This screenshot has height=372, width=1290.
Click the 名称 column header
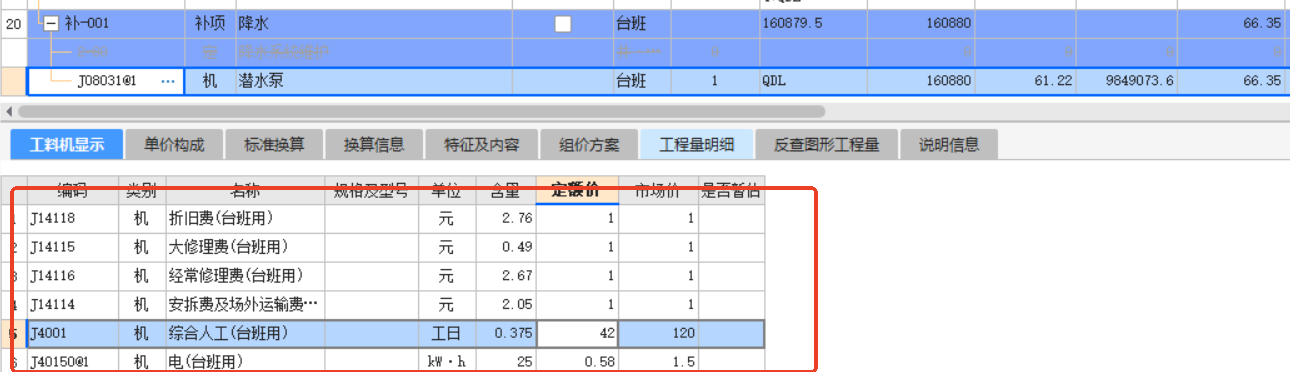point(246,189)
